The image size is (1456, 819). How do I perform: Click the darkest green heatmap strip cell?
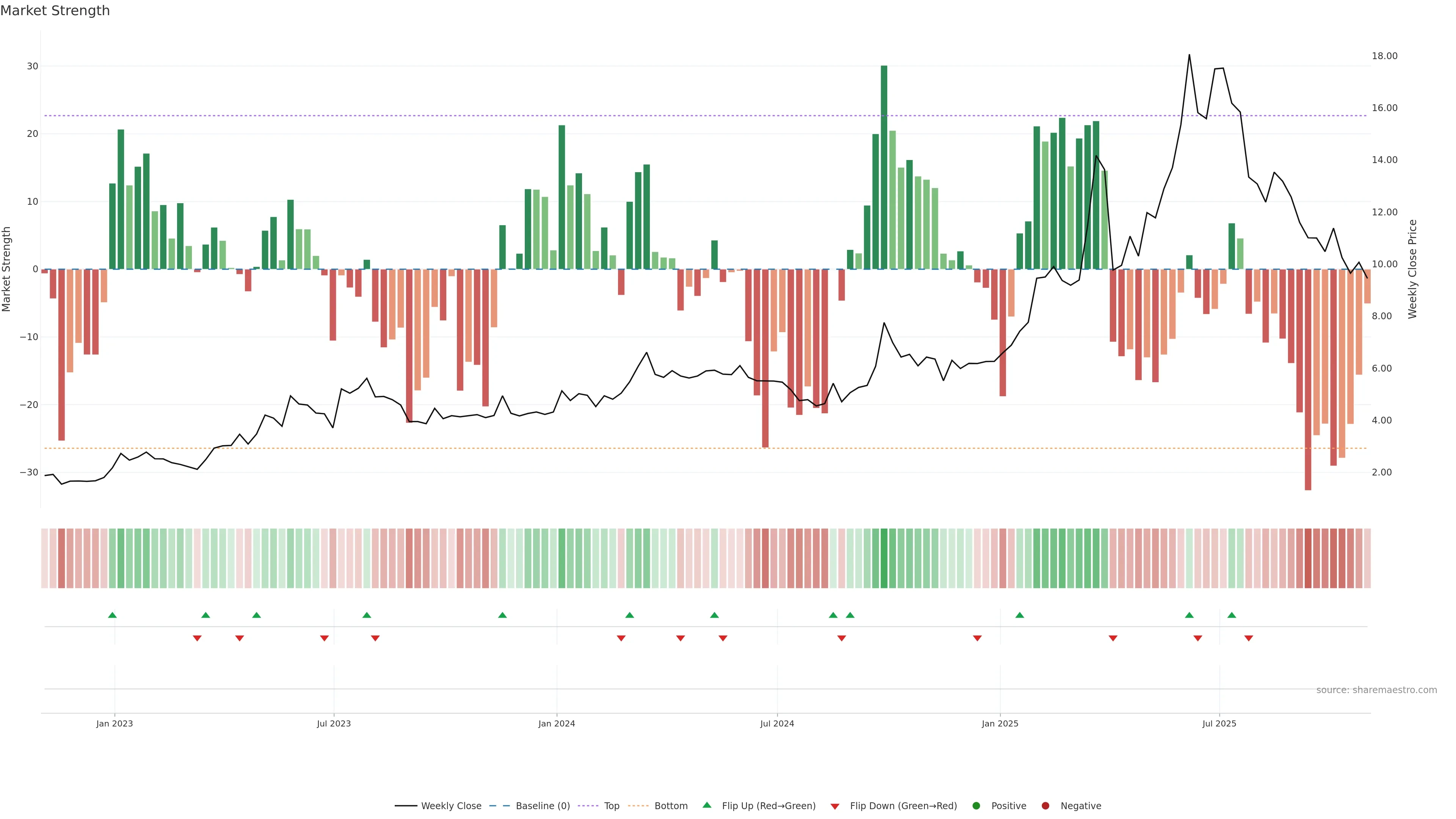[884, 559]
